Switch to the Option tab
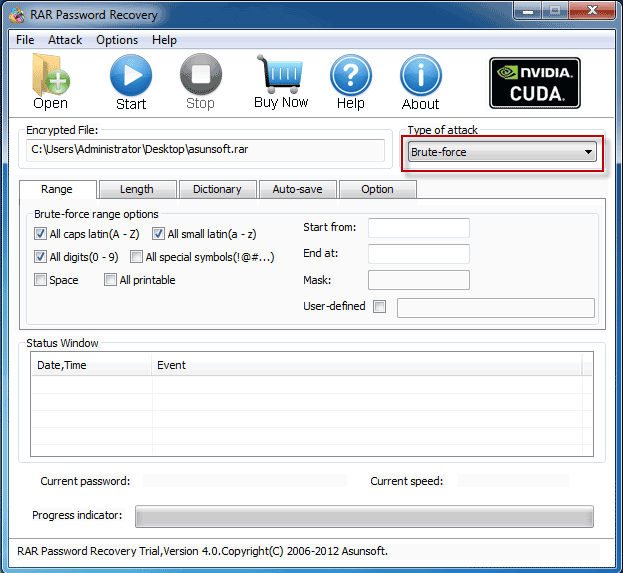The width and height of the screenshot is (623, 573). [x=377, y=189]
